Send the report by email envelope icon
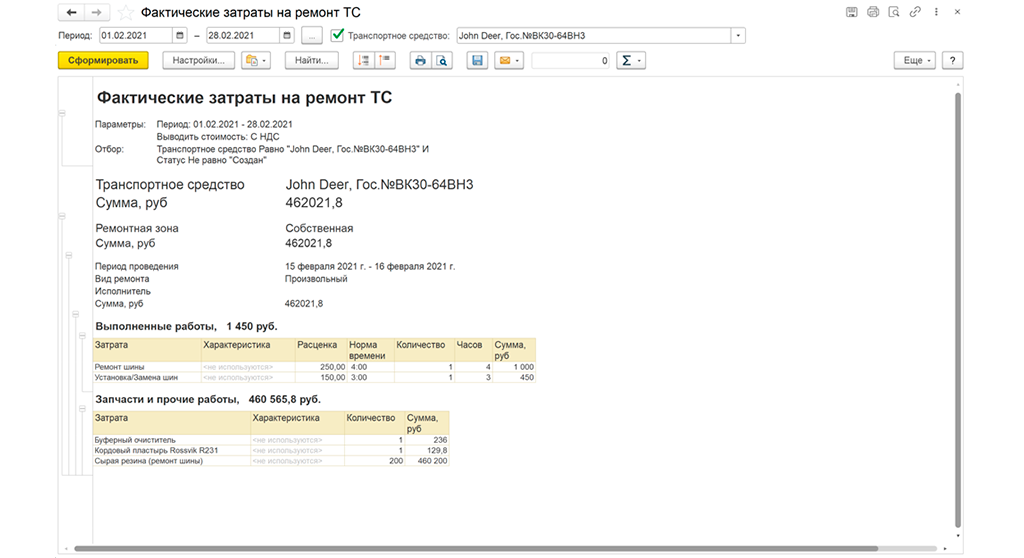The width and height of the screenshot is (1024, 558). coord(509,60)
